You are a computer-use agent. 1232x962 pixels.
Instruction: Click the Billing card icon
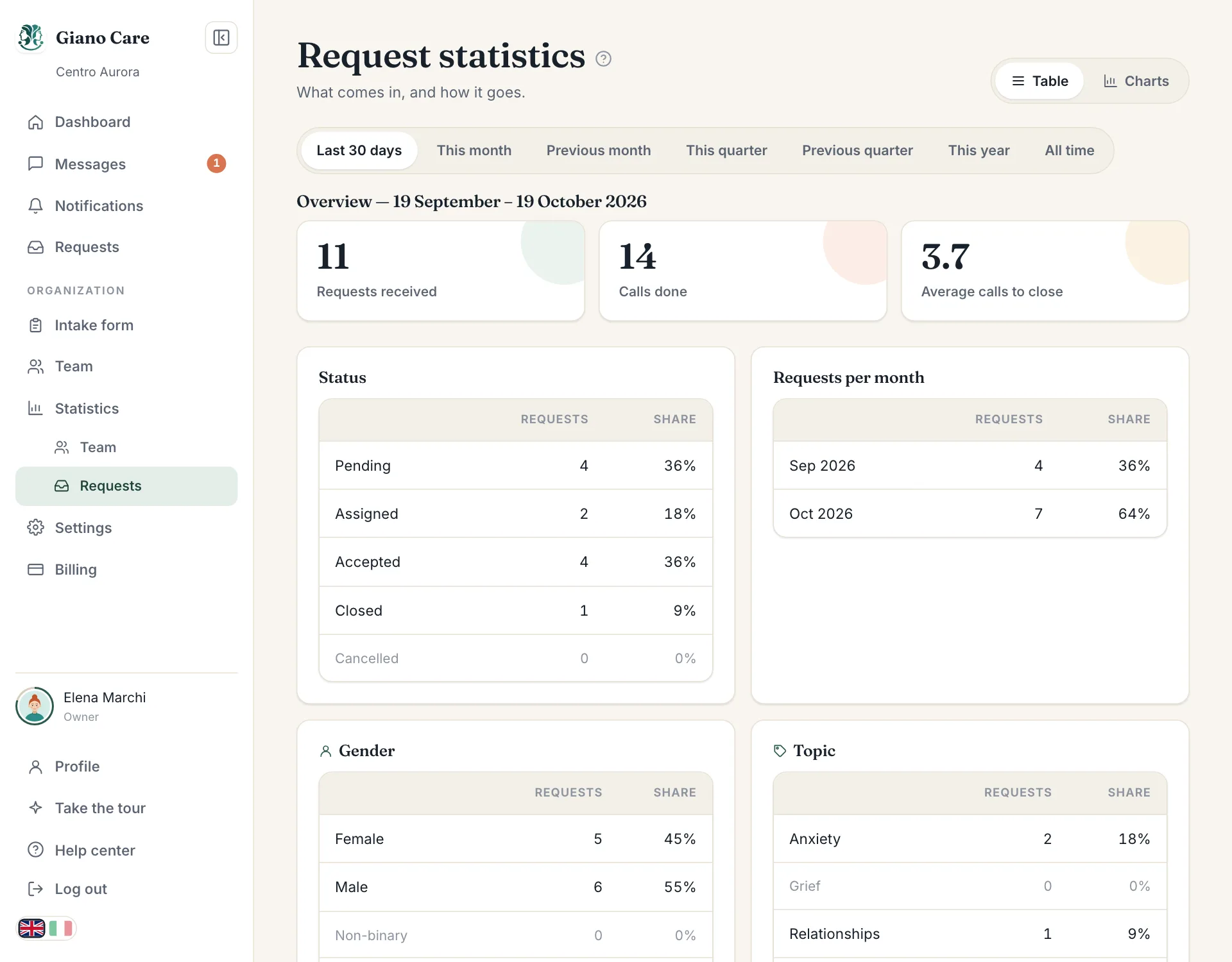point(36,570)
